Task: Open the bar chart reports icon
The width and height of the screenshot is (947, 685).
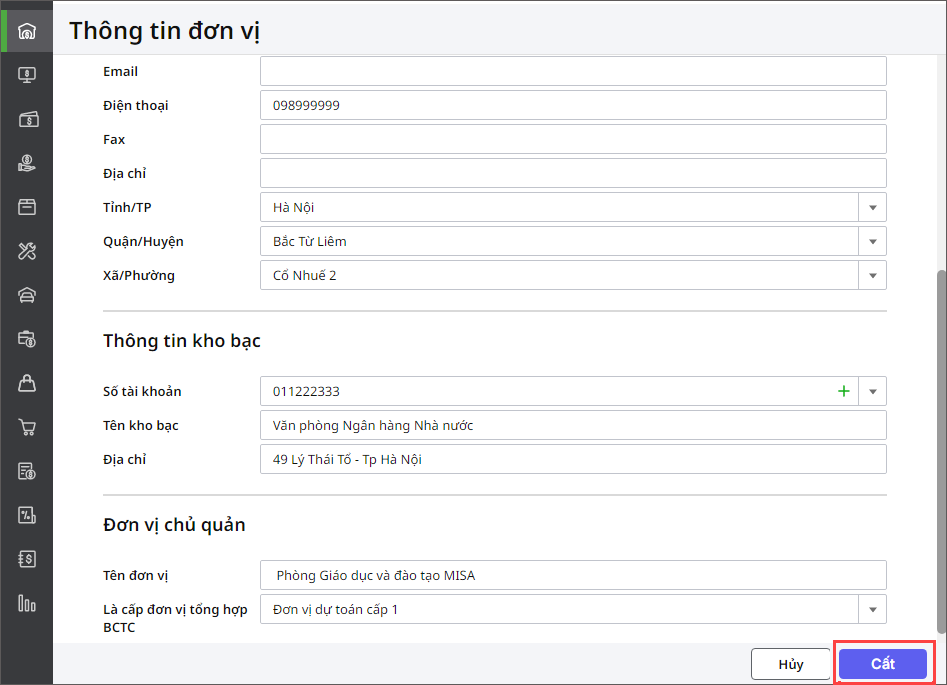Action: pos(27,603)
